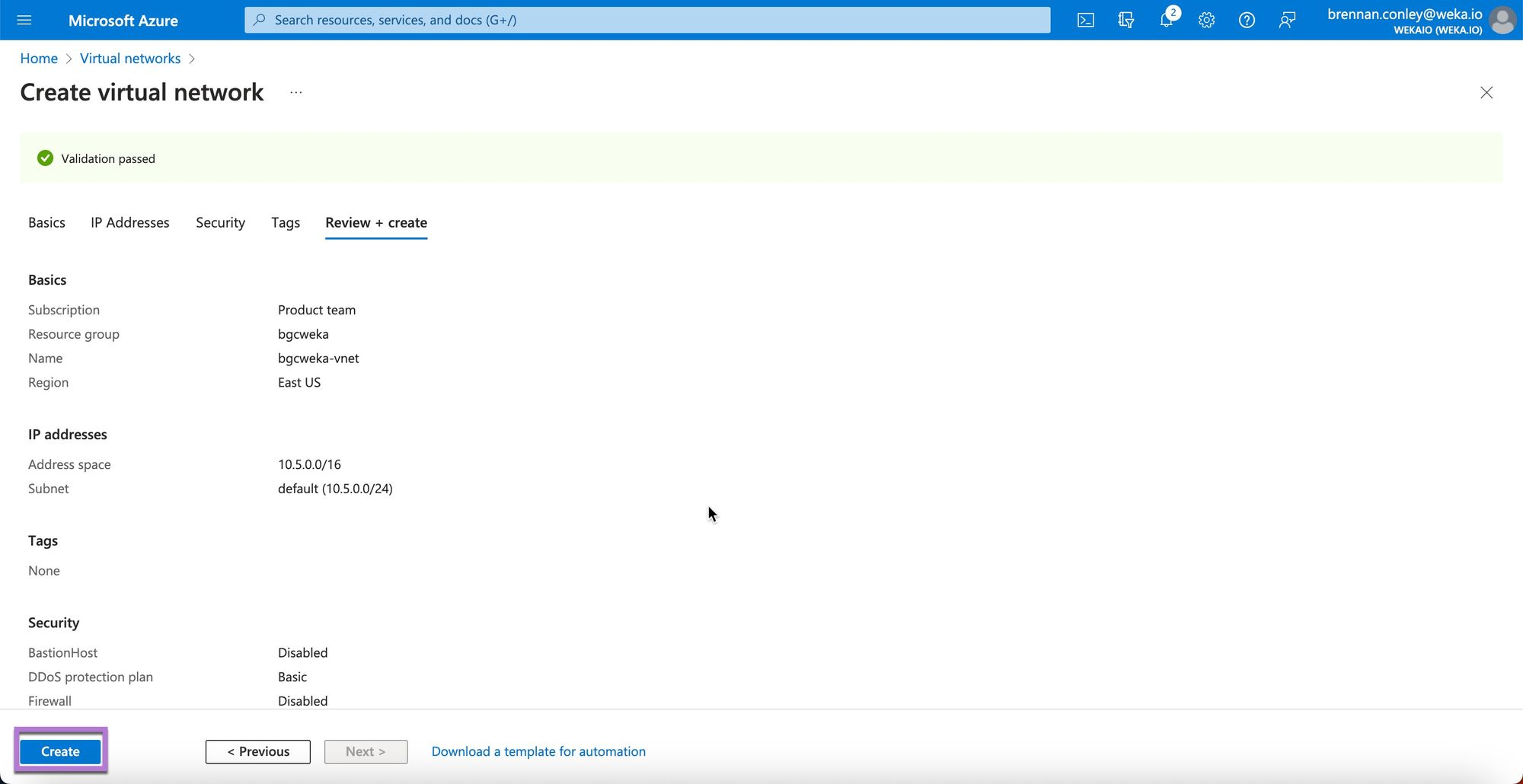Navigate to Virtual networks breadcrumb

point(130,59)
